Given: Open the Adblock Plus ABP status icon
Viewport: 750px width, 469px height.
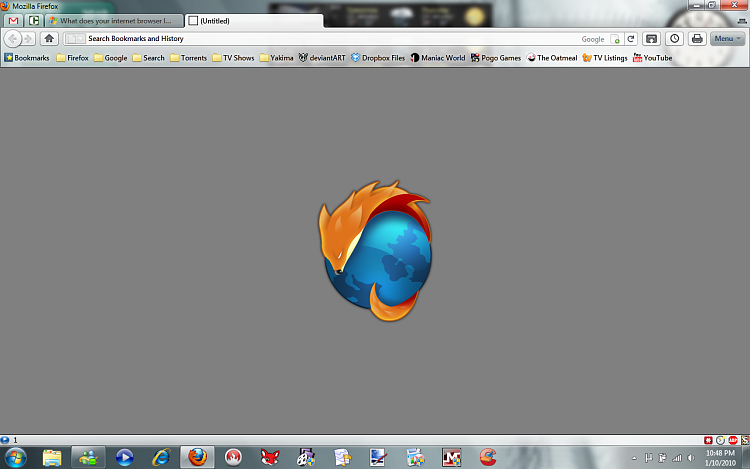Looking at the screenshot, I should pos(733,440).
